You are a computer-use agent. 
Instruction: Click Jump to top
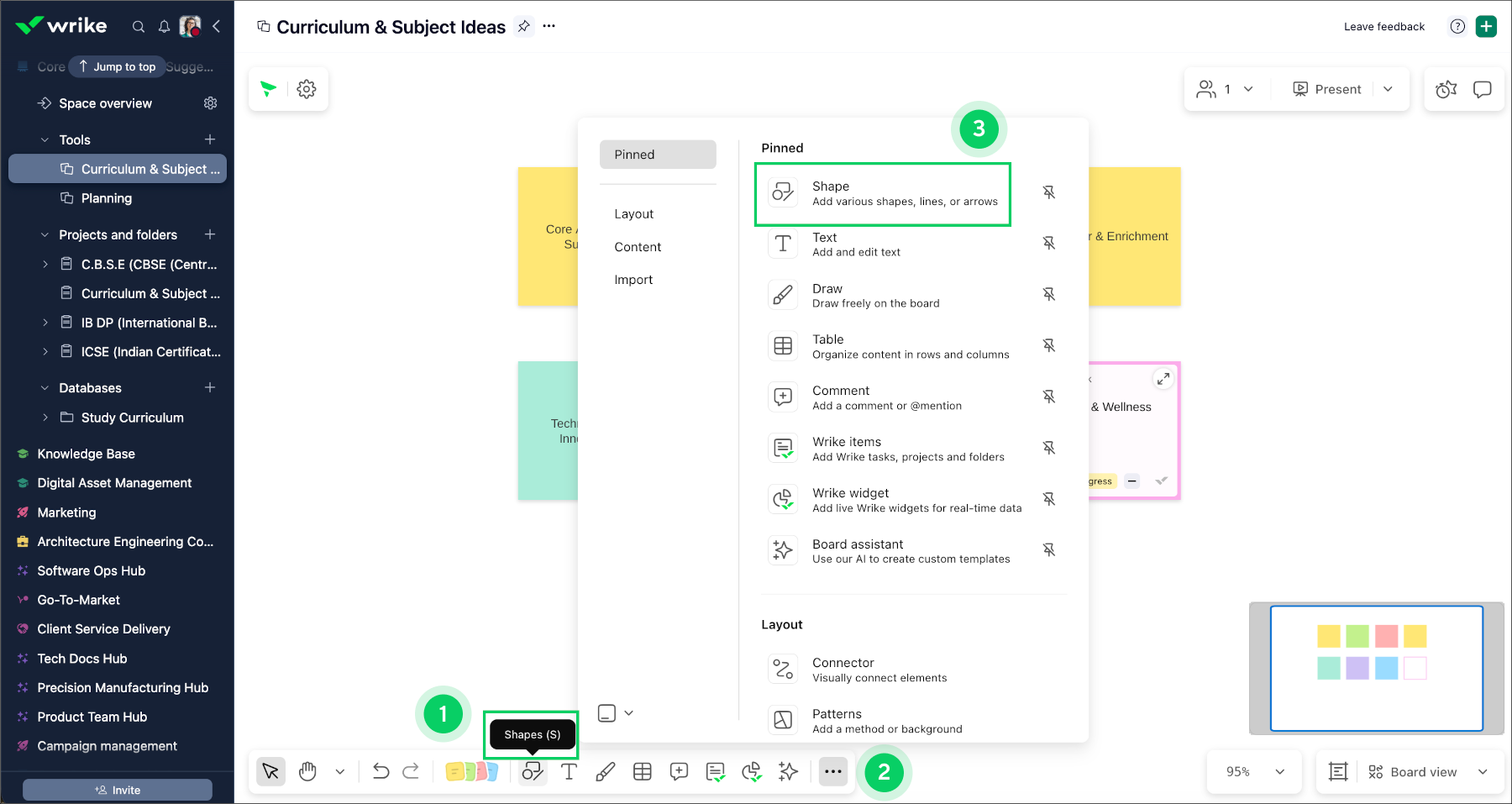coord(117,66)
